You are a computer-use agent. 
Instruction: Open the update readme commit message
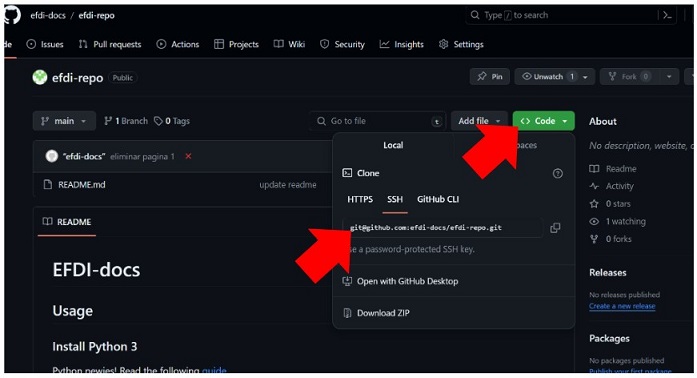tap(288, 185)
